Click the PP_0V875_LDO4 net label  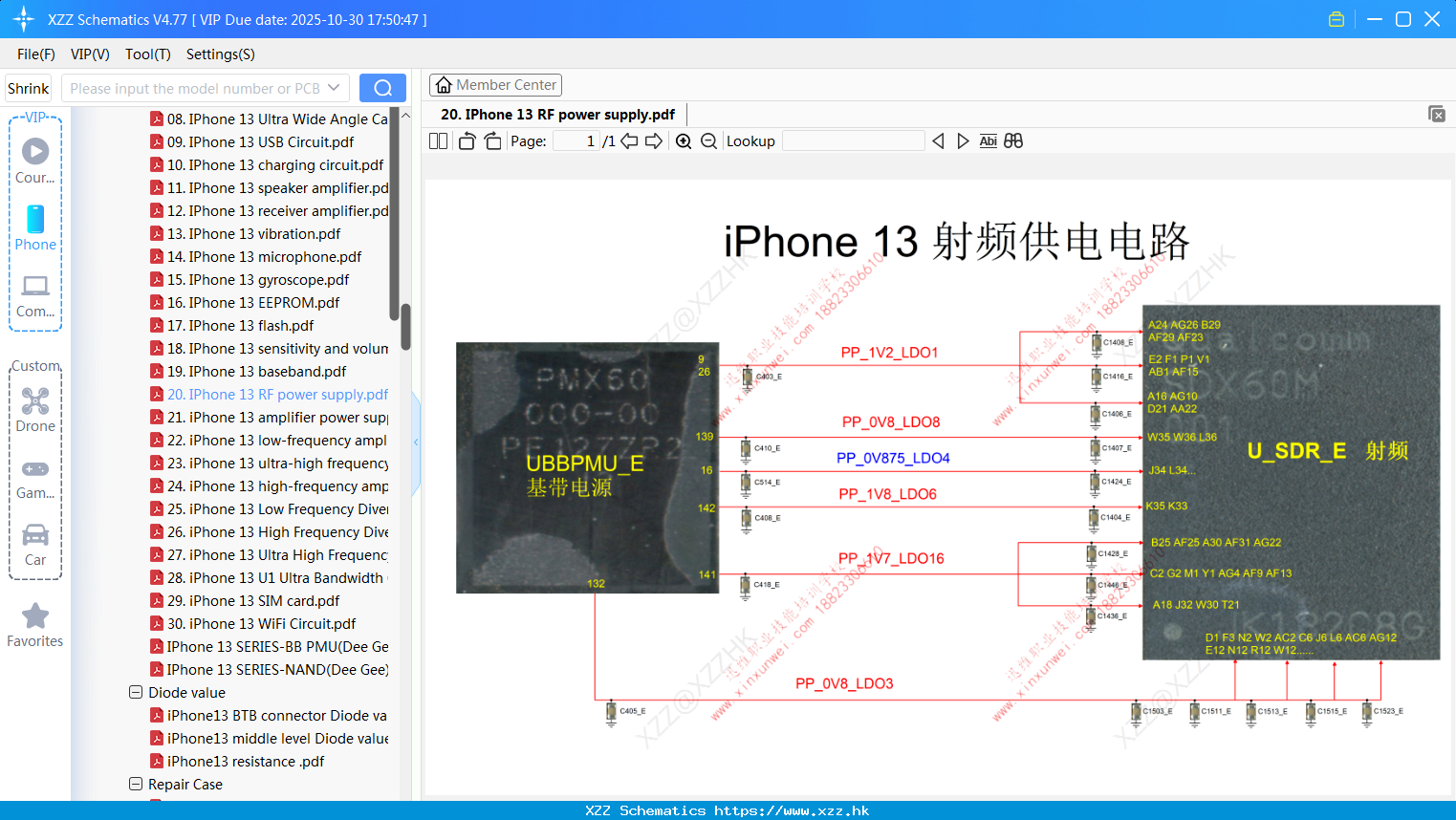point(893,458)
